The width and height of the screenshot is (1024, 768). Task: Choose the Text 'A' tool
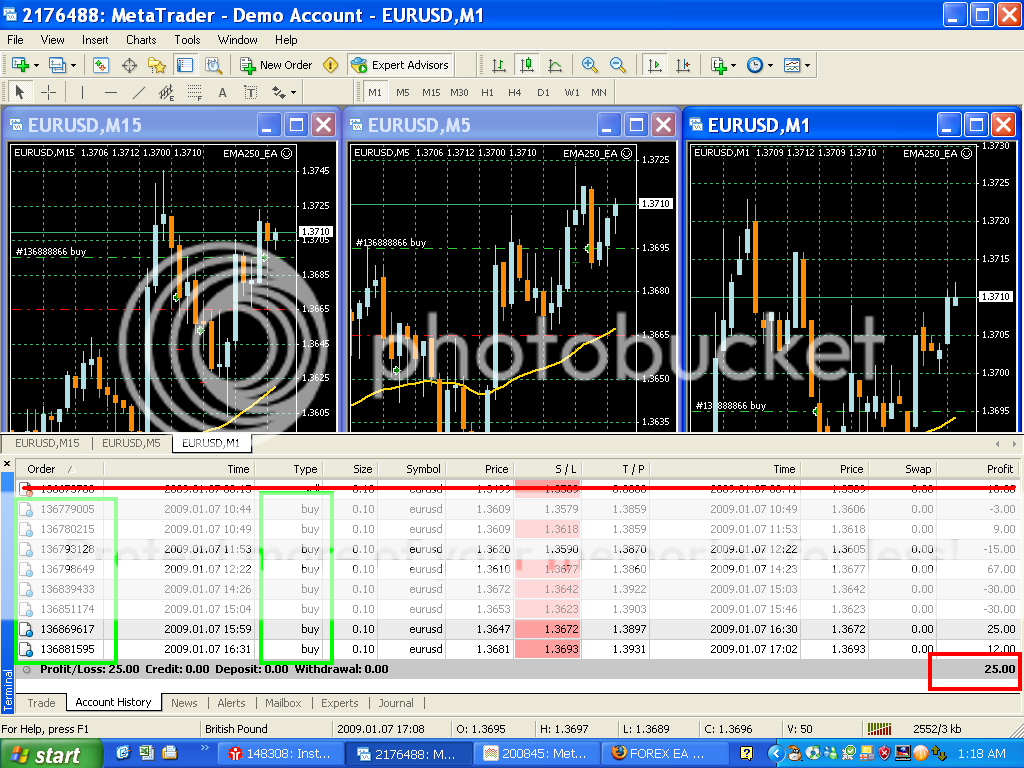click(222, 92)
